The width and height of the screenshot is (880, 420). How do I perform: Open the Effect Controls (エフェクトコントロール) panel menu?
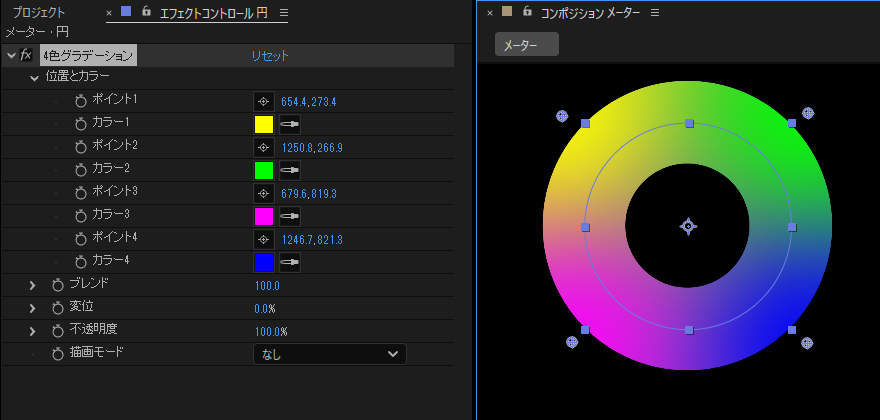tap(284, 13)
